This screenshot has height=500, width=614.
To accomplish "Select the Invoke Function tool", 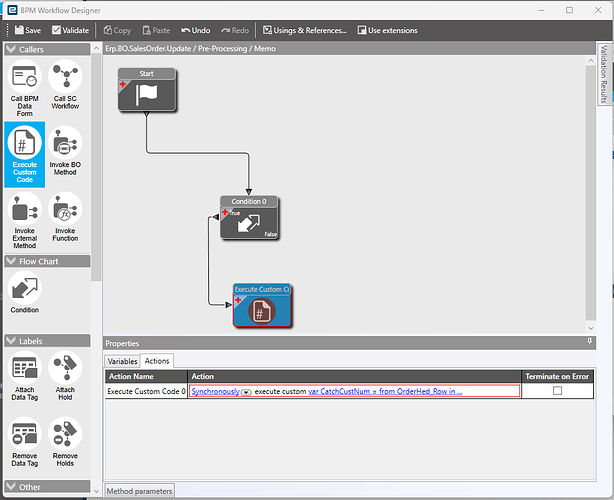I will click(65, 217).
